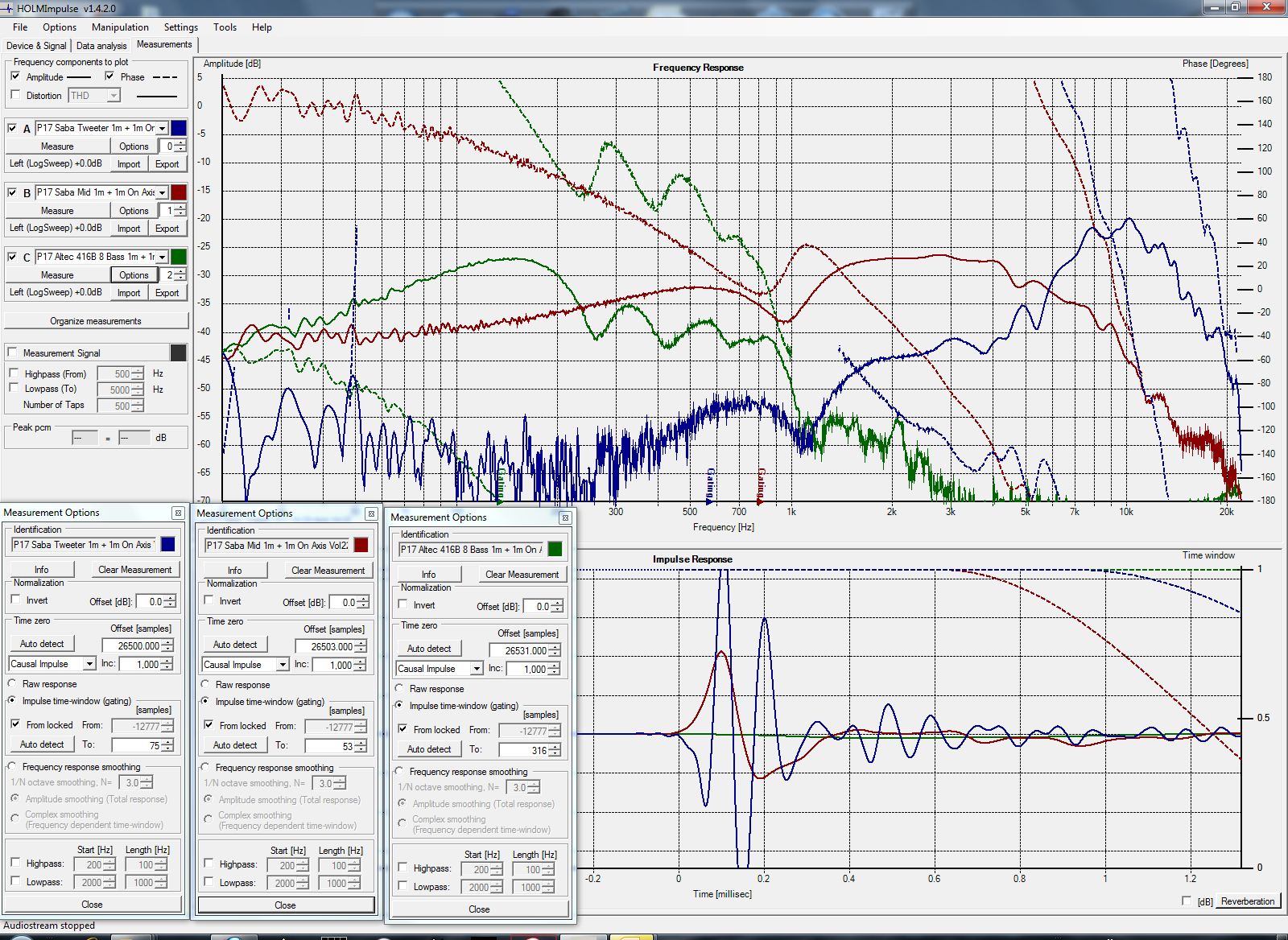Expand measurement C name dropdown
The image size is (1288, 940).
click(162, 257)
